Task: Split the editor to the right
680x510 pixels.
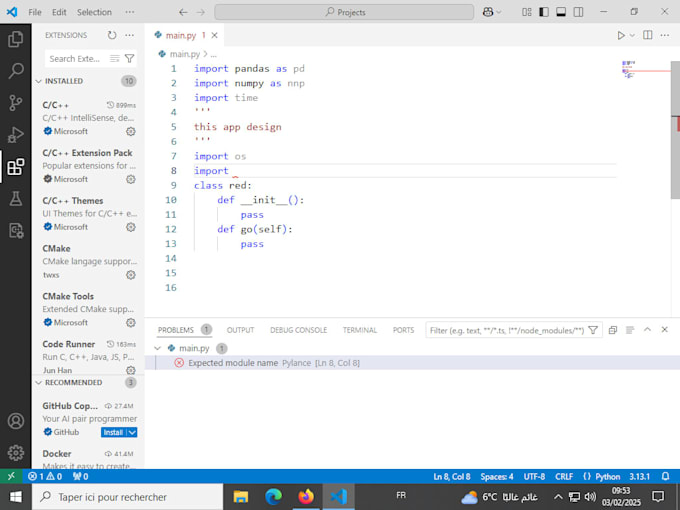Action: [x=647, y=35]
